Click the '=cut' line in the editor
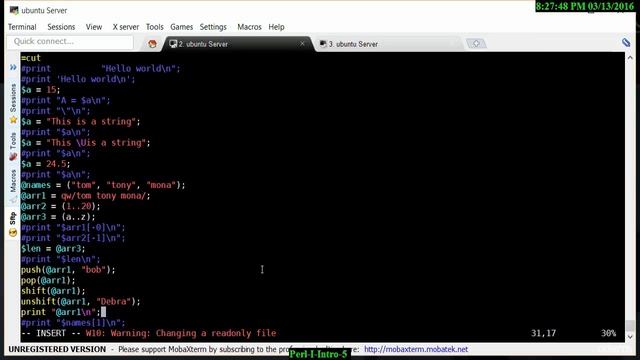Screen dimensions: 640x360 click(x=31, y=58)
